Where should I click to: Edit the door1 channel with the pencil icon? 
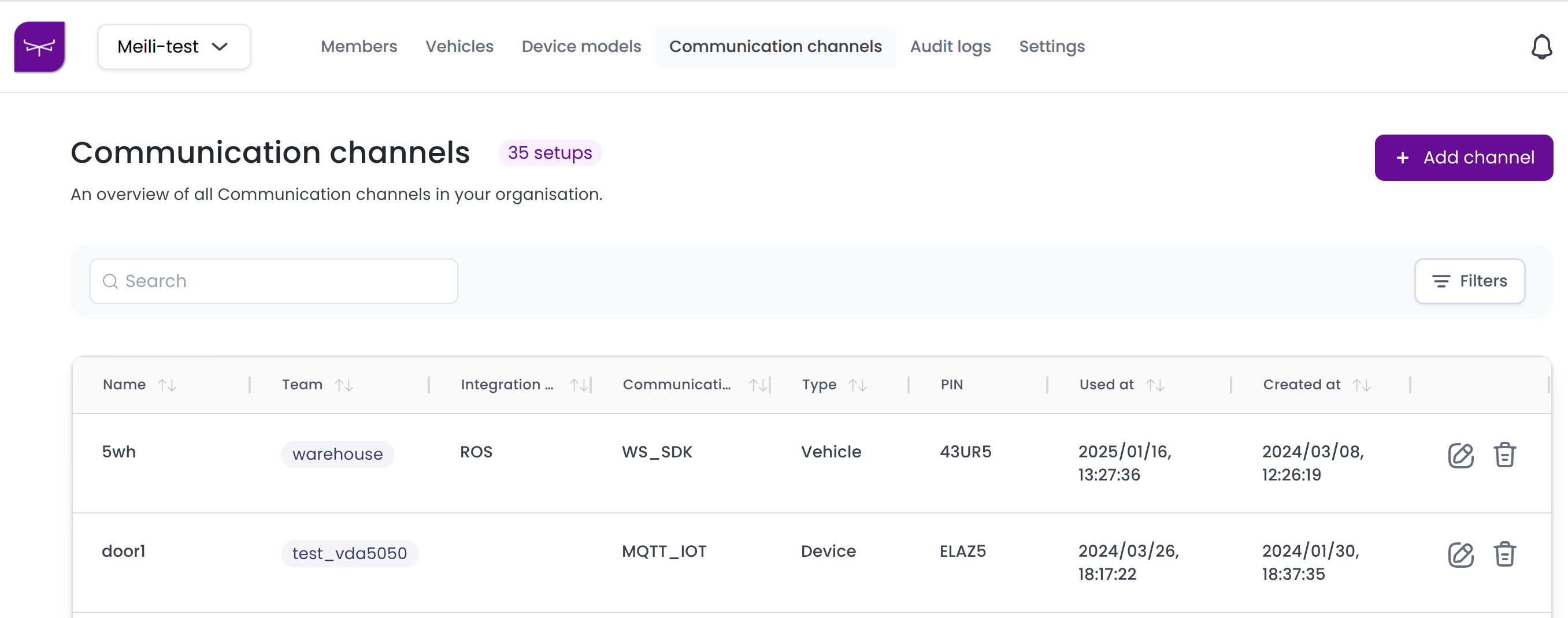click(x=1460, y=554)
